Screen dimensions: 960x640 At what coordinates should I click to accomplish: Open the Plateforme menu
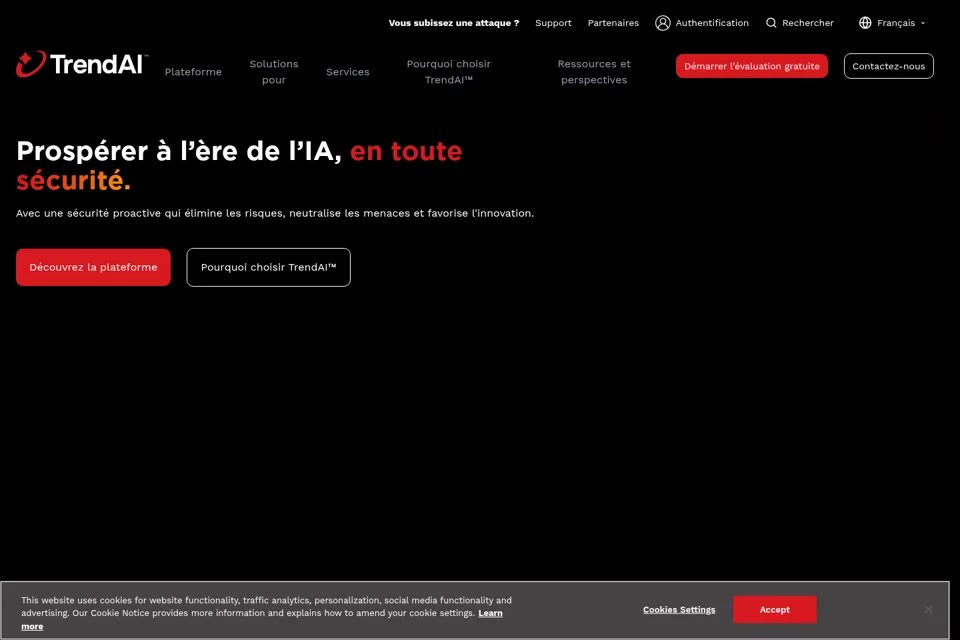[193, 72]
